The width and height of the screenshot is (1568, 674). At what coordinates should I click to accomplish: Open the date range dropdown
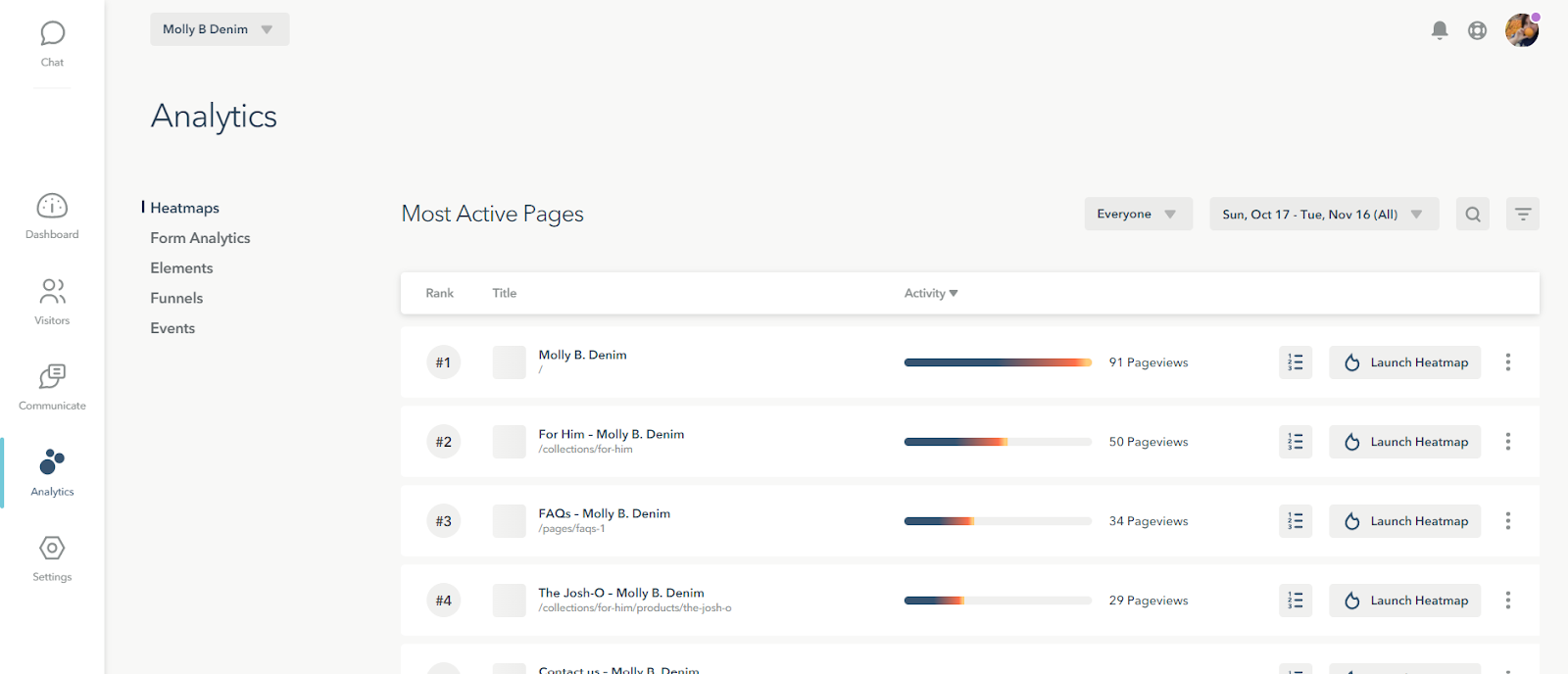tap(1324, 215)
